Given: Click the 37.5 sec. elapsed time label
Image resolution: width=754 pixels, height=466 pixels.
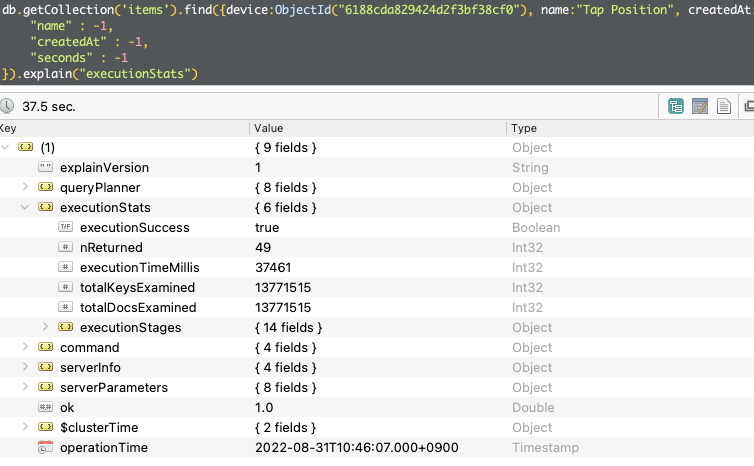Looking at the screenshot, I should coord(49,106).
